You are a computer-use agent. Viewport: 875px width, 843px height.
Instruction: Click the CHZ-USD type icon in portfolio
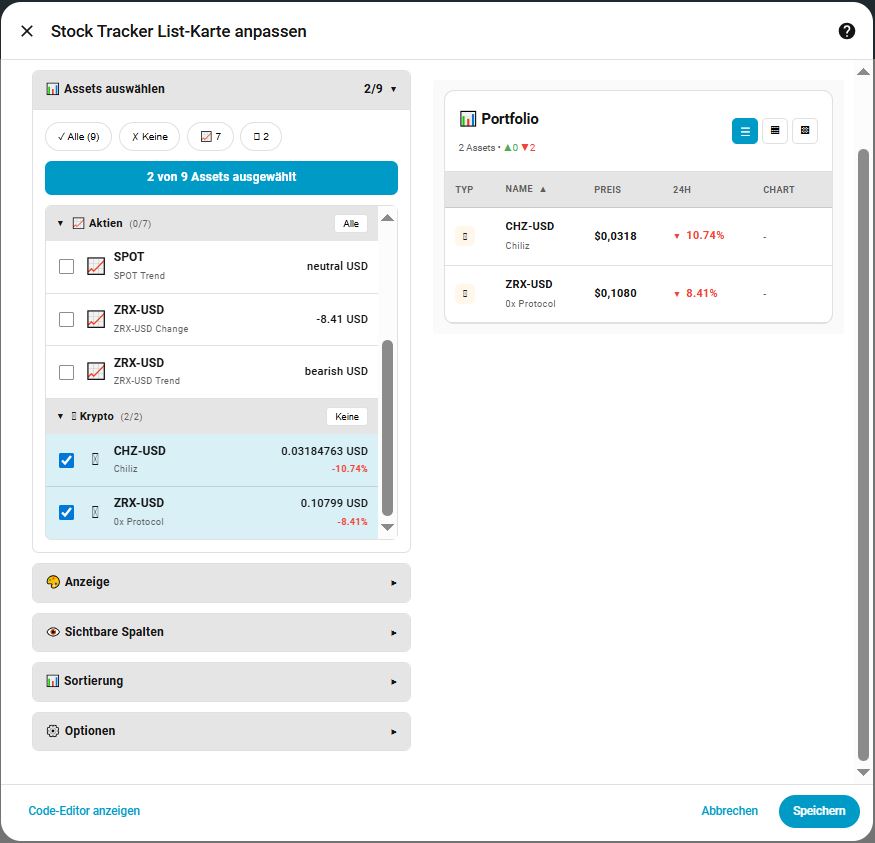click(464, 236)
